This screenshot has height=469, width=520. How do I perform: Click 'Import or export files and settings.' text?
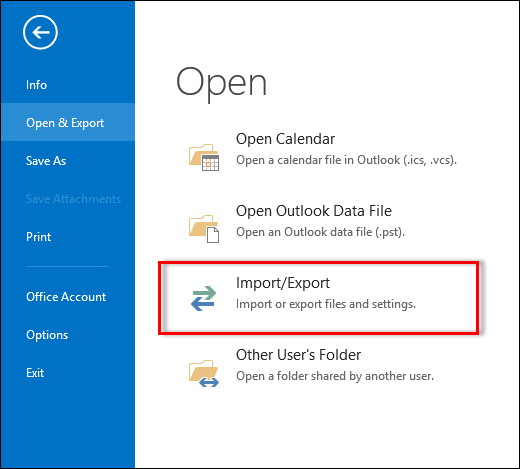[326, 304]
